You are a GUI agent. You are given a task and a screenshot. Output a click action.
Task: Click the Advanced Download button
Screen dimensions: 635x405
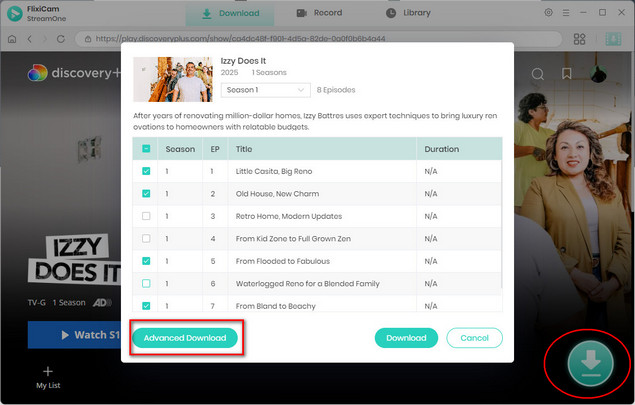[185, 338]
